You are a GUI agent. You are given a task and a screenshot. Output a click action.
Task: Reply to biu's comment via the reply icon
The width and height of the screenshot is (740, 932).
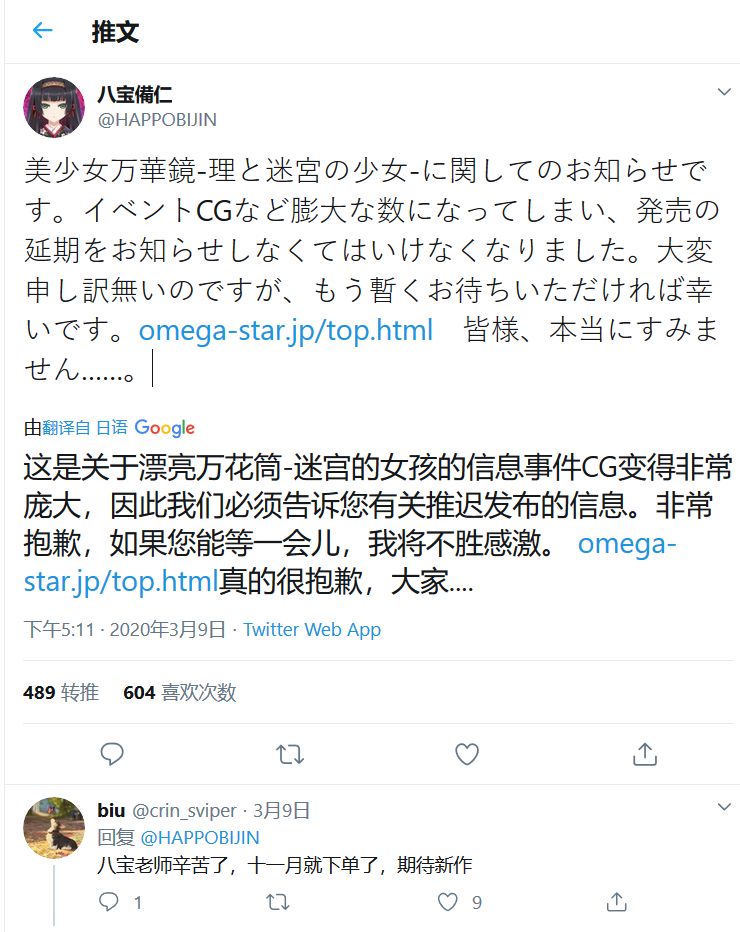(x=109, y=903)
